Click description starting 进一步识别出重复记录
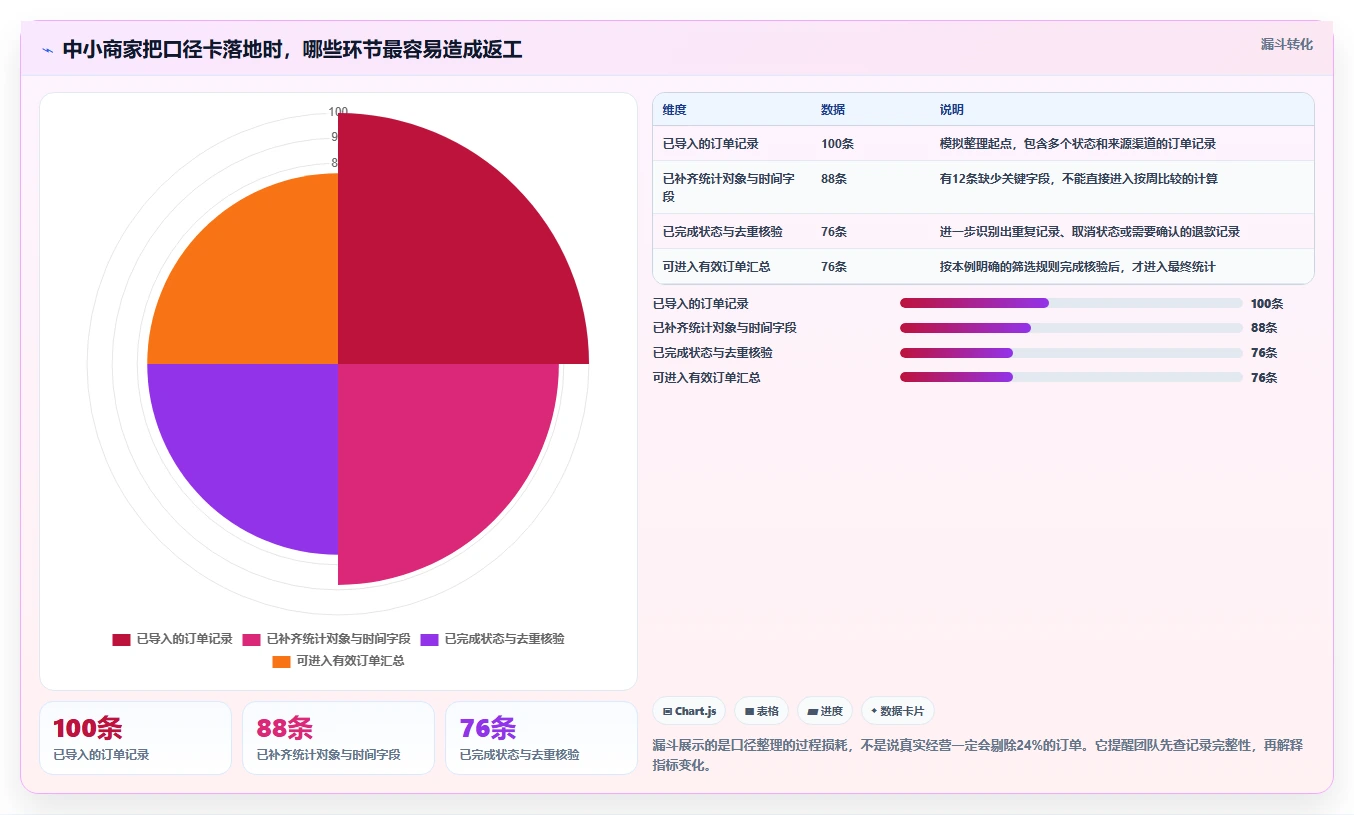Image resolution: width=1354 pixels, height=815 pixels. [1090, 232]
